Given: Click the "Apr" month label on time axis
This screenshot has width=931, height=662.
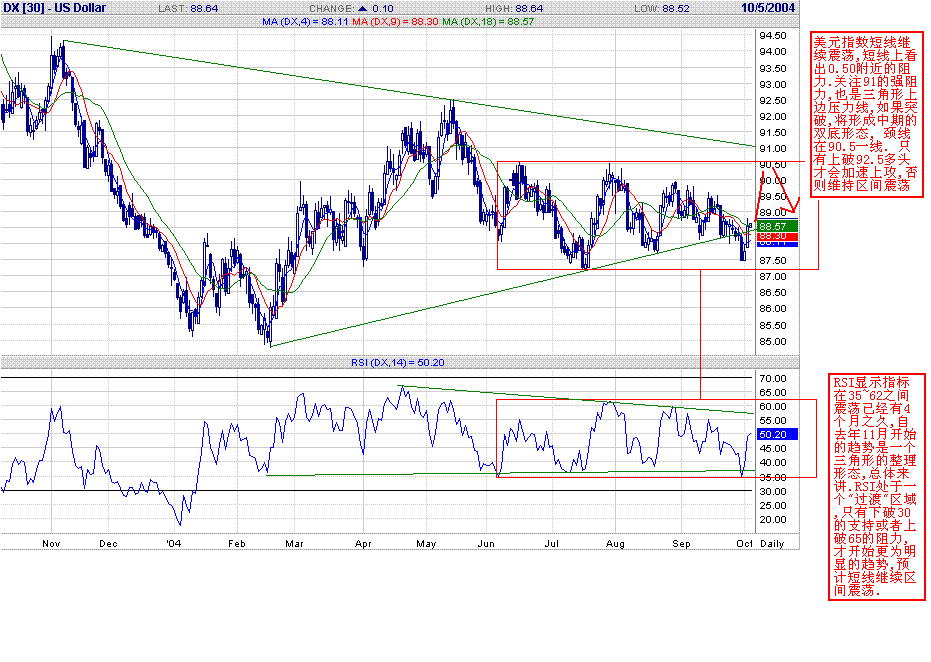Looking at the screenshot, I should pyautogui.click(x=363, y=543).
